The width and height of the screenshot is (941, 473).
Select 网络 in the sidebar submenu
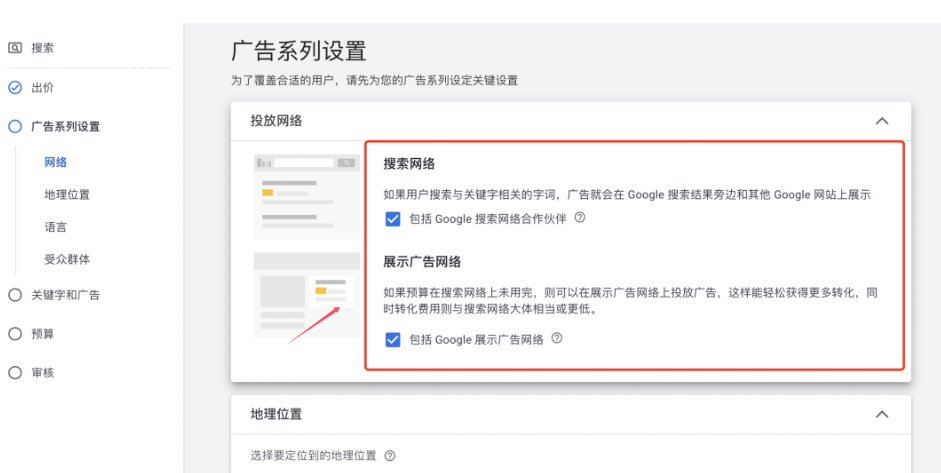click(56, 162)
